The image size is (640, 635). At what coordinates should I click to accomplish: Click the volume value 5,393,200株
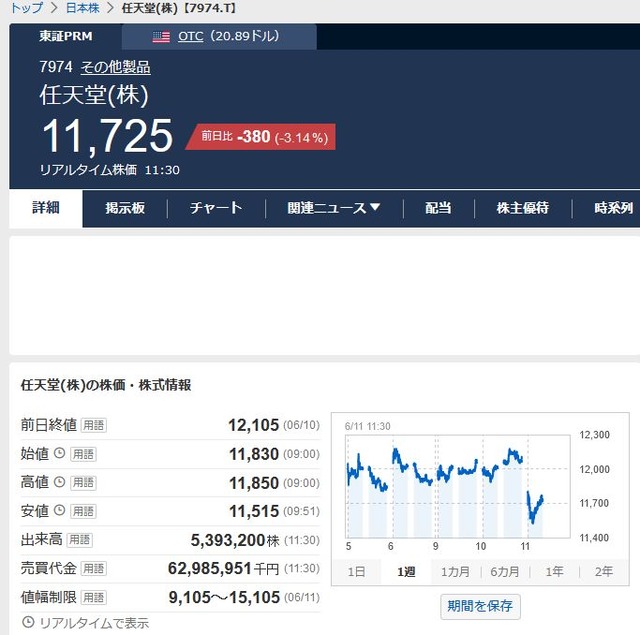click(x=235, y=540)
